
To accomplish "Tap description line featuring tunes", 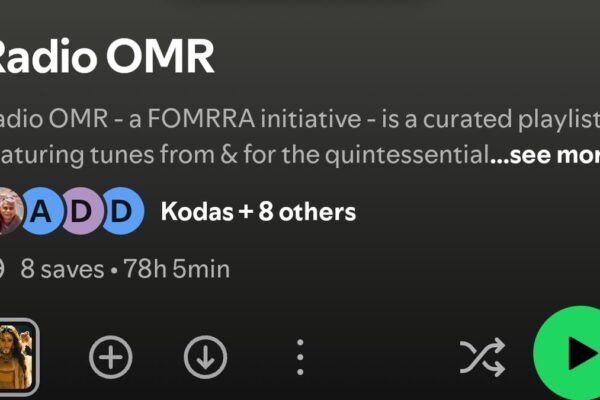I will pyautogui.click(x=245, y=155).
